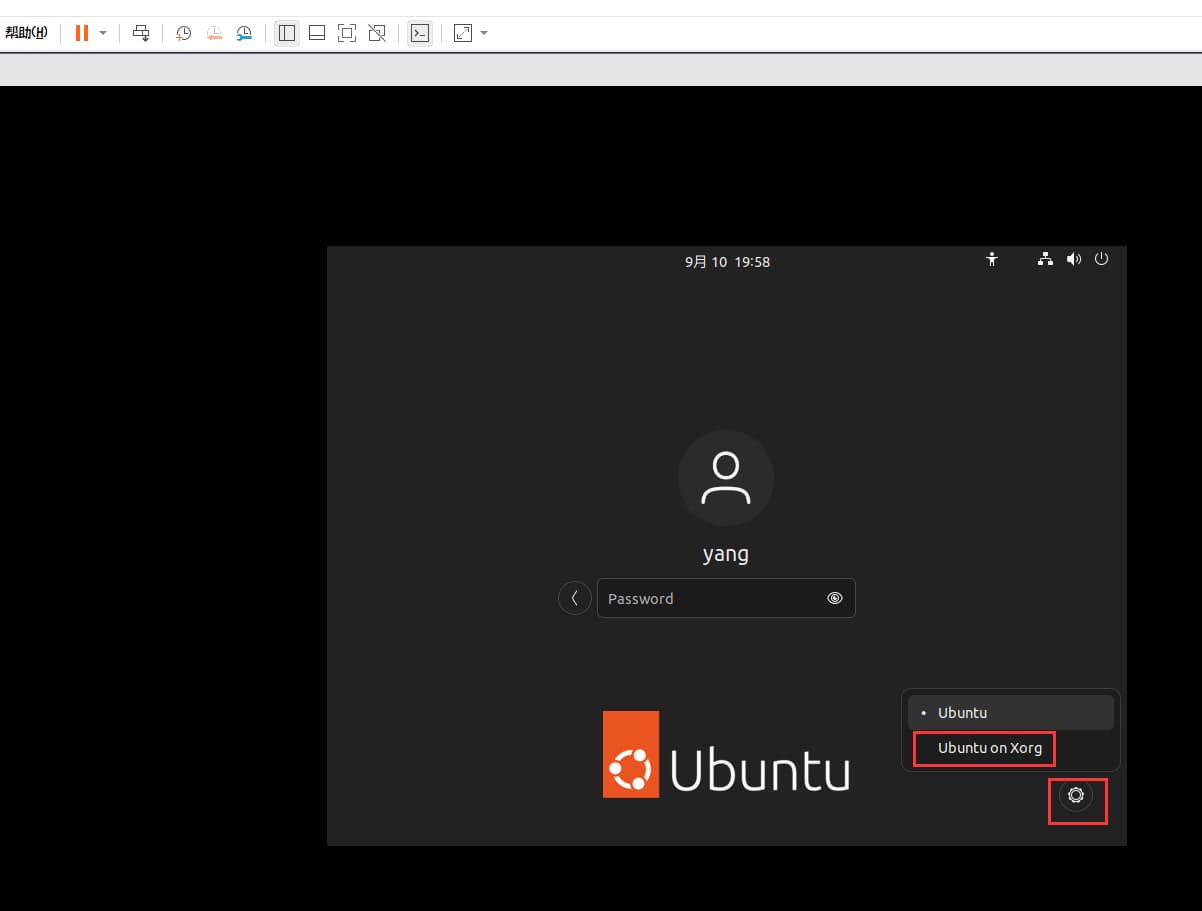Image resolution: width=1202 pixels, height=911 pixels.
Task: Expand the stretch display dropdown arrow
Action: point(484,33)
